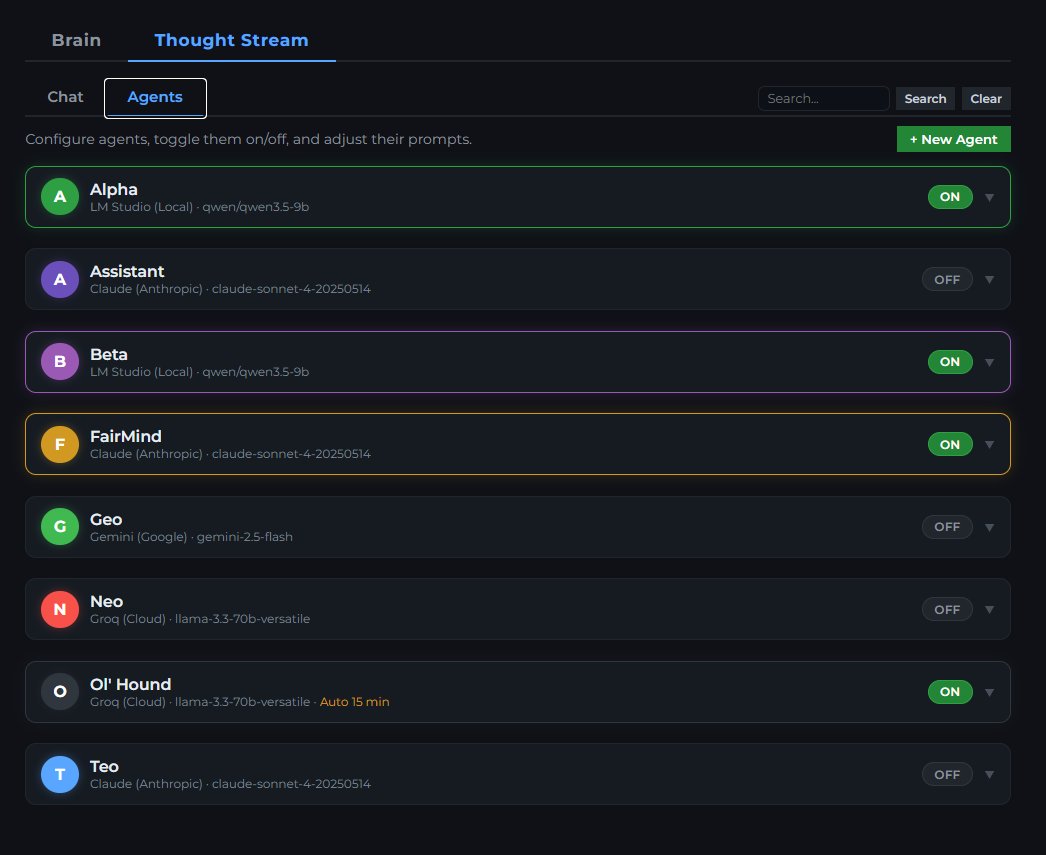
Task: Click Alpha's 'LM Studio (Local)' model text
Action: tap(141, 207)
